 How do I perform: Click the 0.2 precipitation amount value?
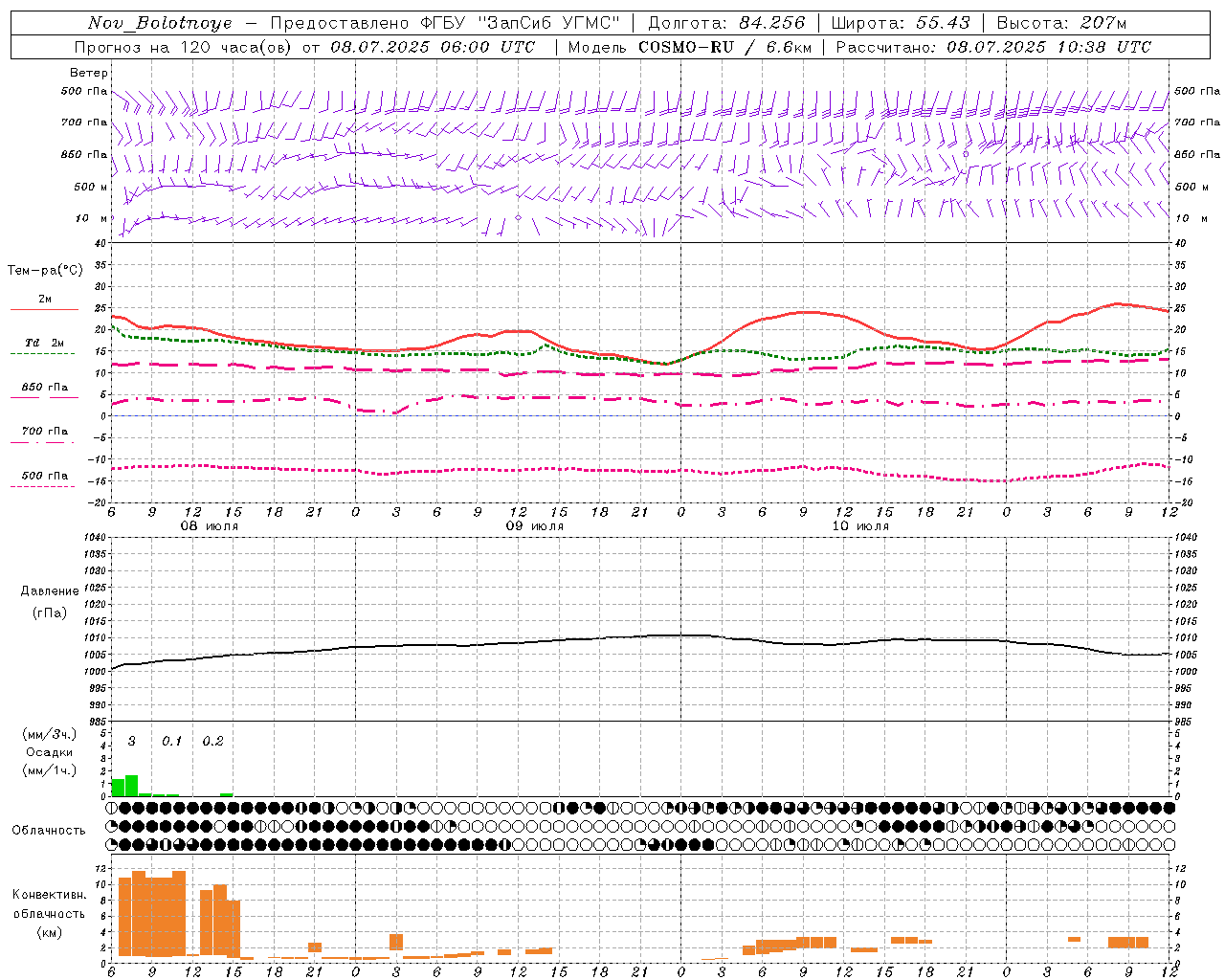pyautogui.click(x=212, y=741)
